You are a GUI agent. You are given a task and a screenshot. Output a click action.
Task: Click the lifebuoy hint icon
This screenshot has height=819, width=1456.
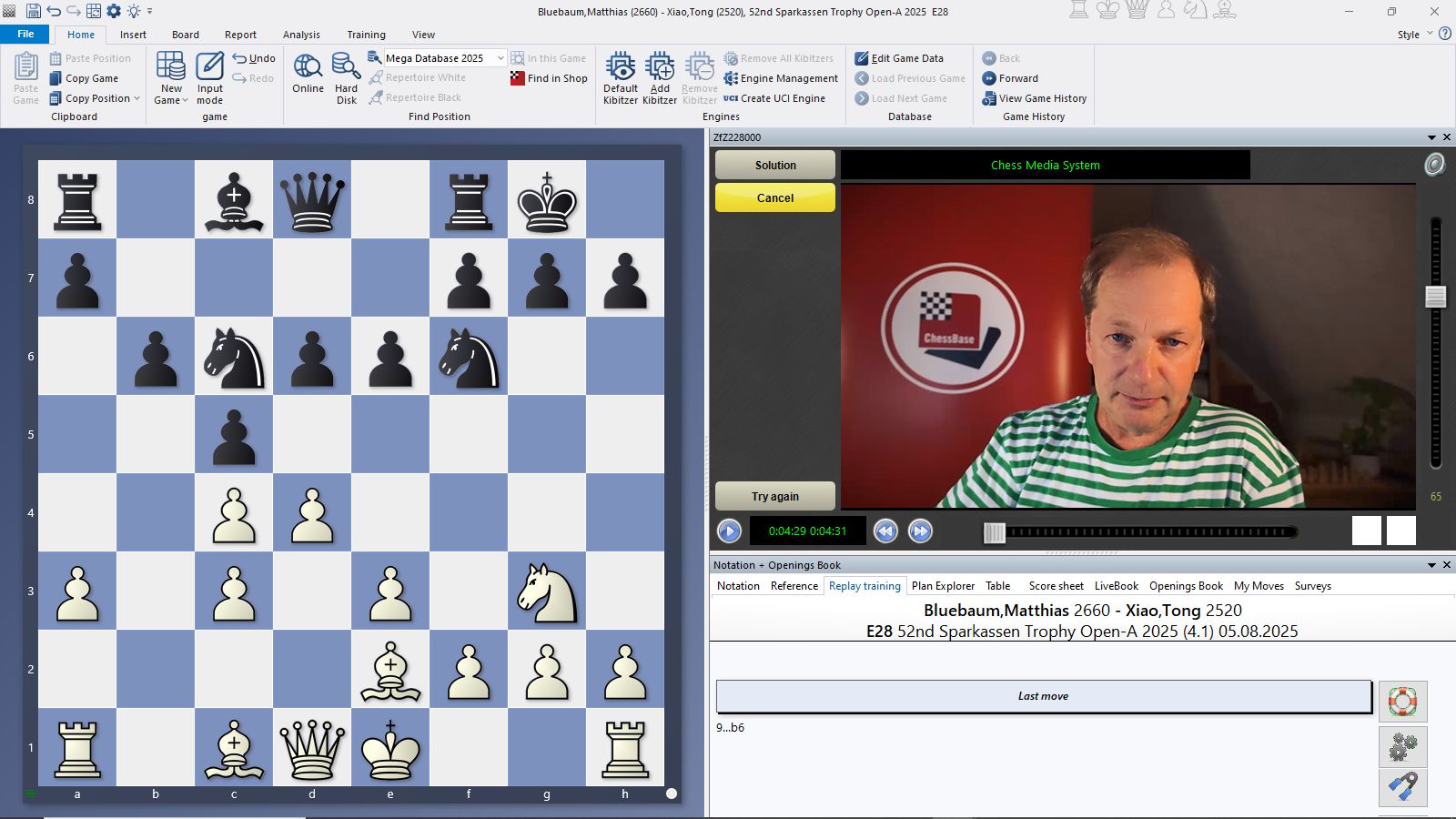[x=1402, y=702]
